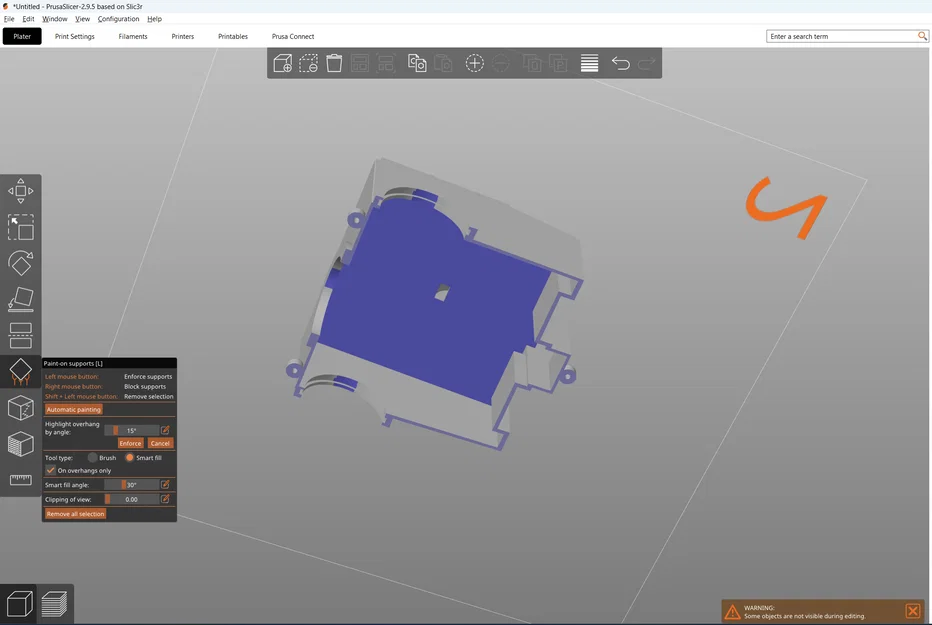The image size is (932, 625).
Task: Open the Configuration menu
Action: 118,19
